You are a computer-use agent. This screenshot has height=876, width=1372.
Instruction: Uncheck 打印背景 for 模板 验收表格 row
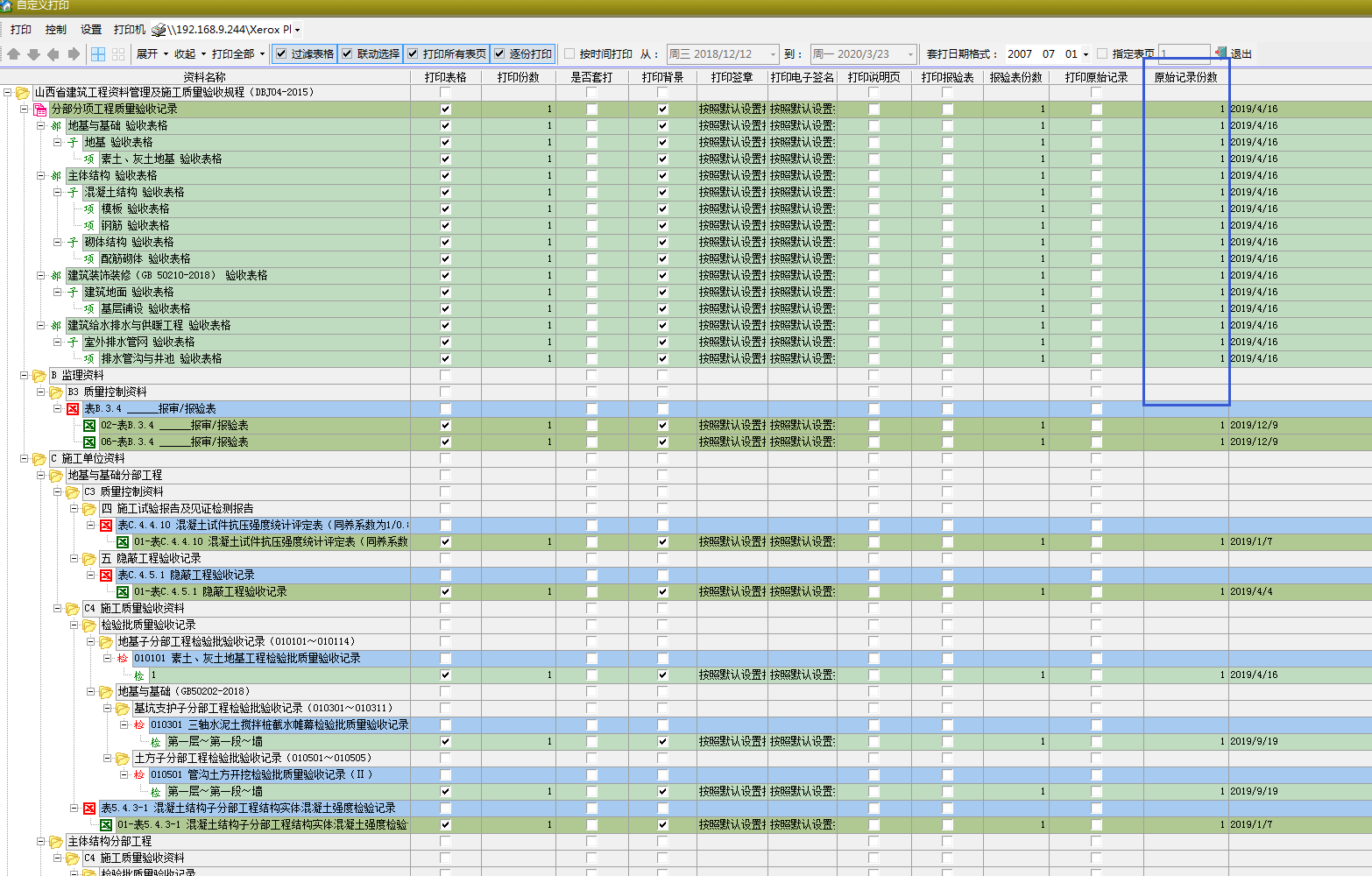662,208
